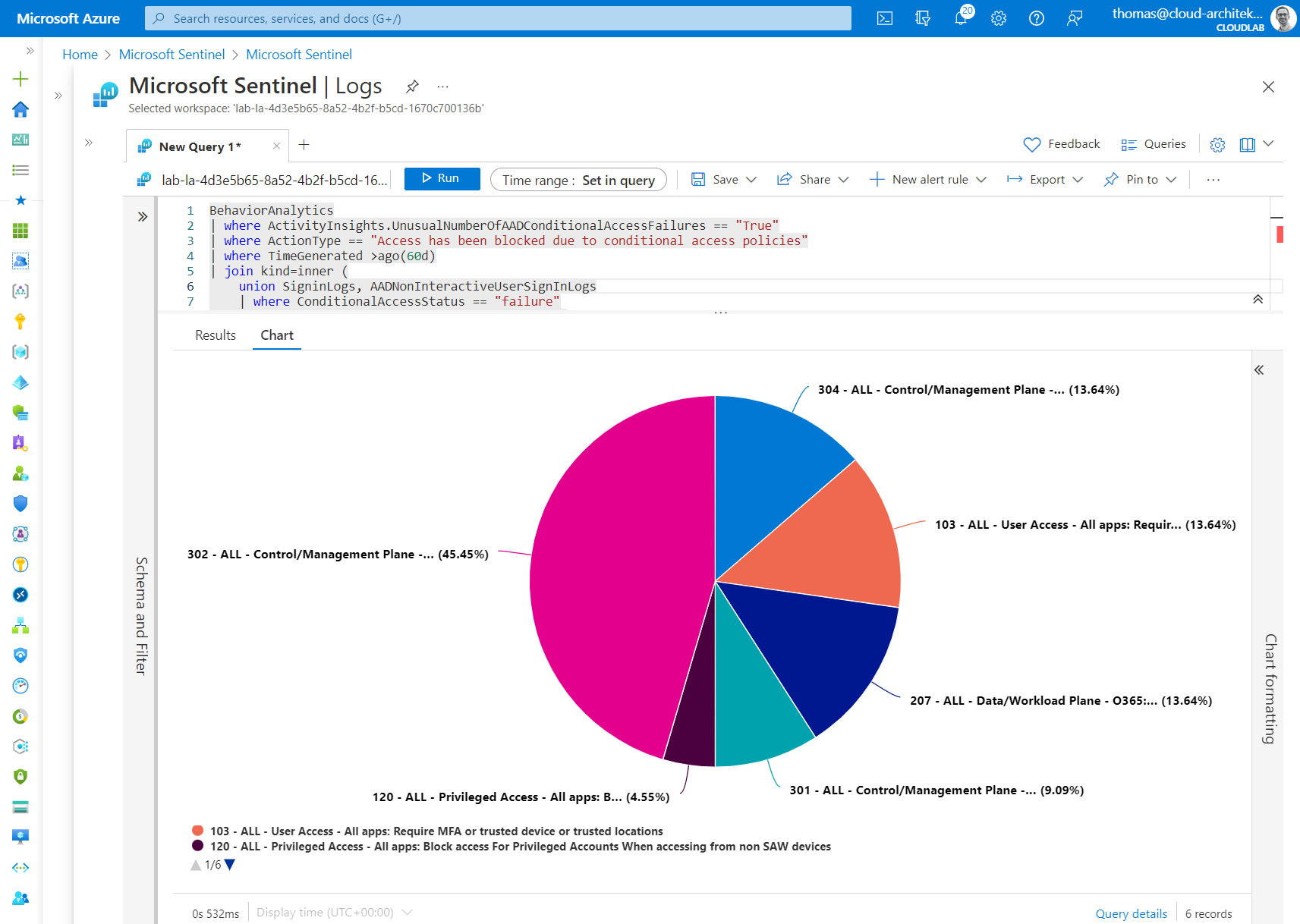Open Azure notifications bell with 20 alerts
Image resolution: width=1300 pixels, height=924 pixels.
pos(960,17)
